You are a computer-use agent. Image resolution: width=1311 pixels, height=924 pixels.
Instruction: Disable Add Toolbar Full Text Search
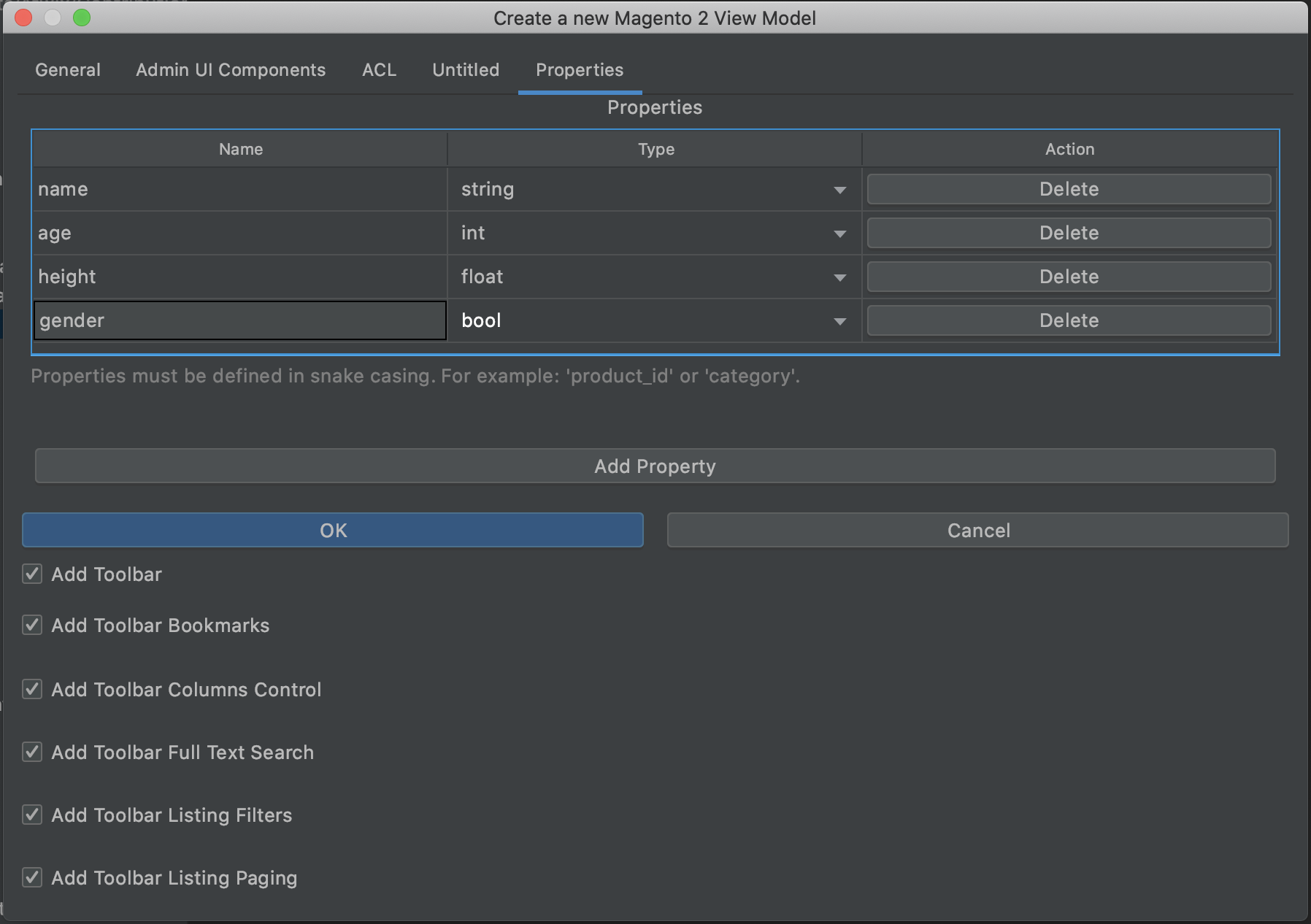tap(32, 752)
